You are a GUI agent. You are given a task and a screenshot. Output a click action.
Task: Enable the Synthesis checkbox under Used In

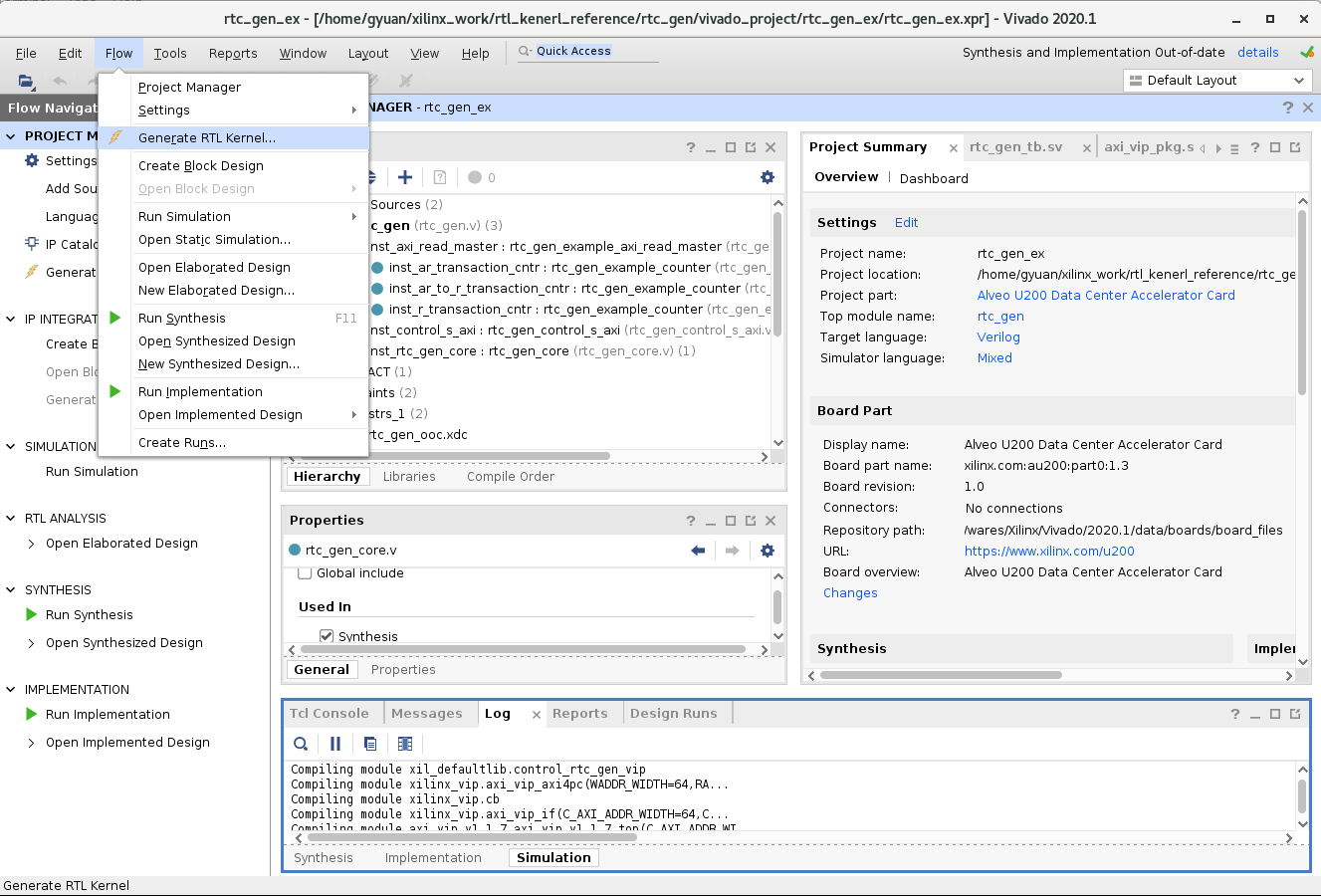pos(327,636)
